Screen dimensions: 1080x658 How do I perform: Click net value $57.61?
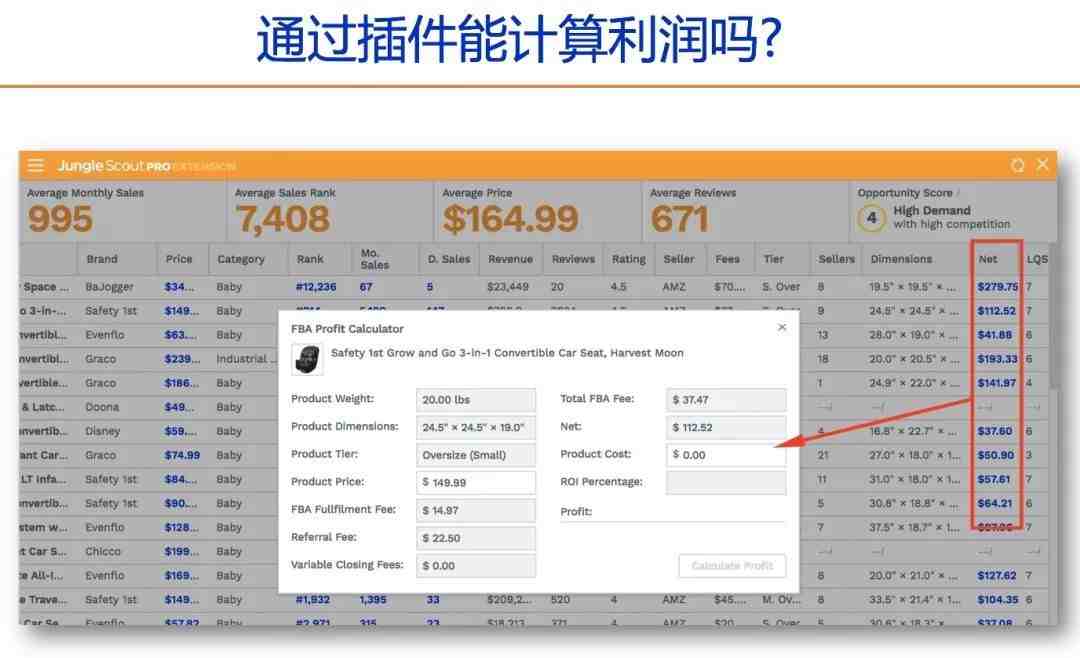click(x=994, y=480)
